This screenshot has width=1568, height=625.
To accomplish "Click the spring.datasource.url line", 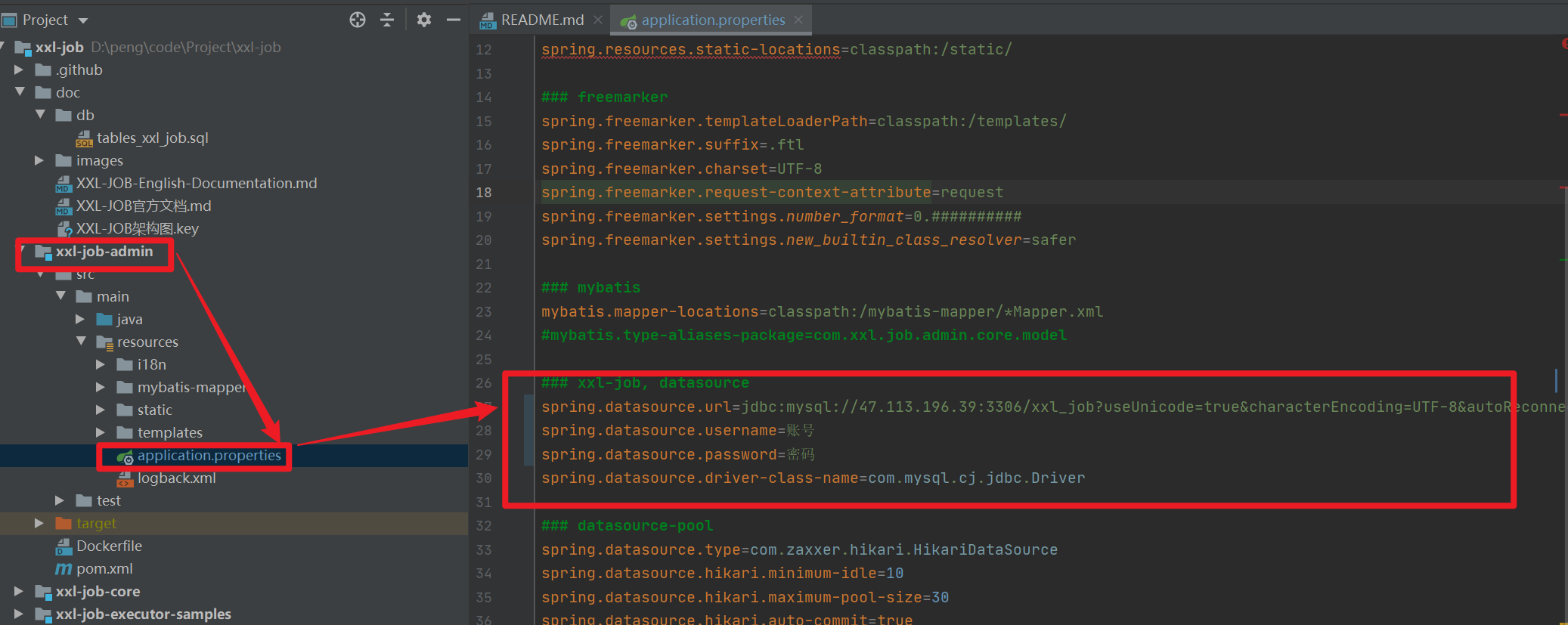I will pos(1052,407).
